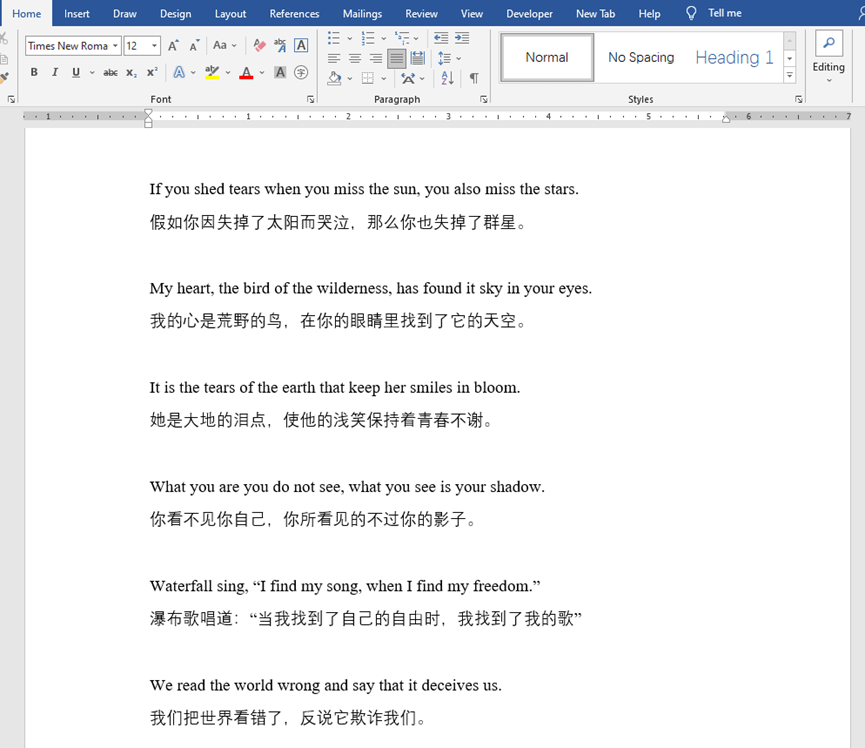Select the Strikethrough icon

pyautogui.click(x=110, y=72)
